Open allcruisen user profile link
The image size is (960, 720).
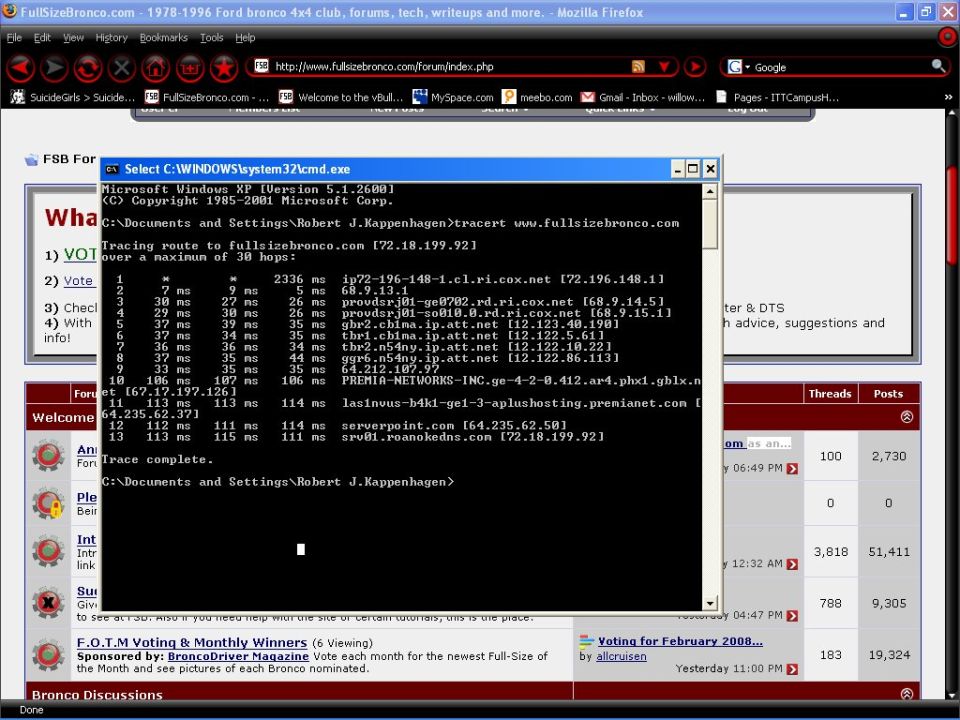(x=621, y=656)
